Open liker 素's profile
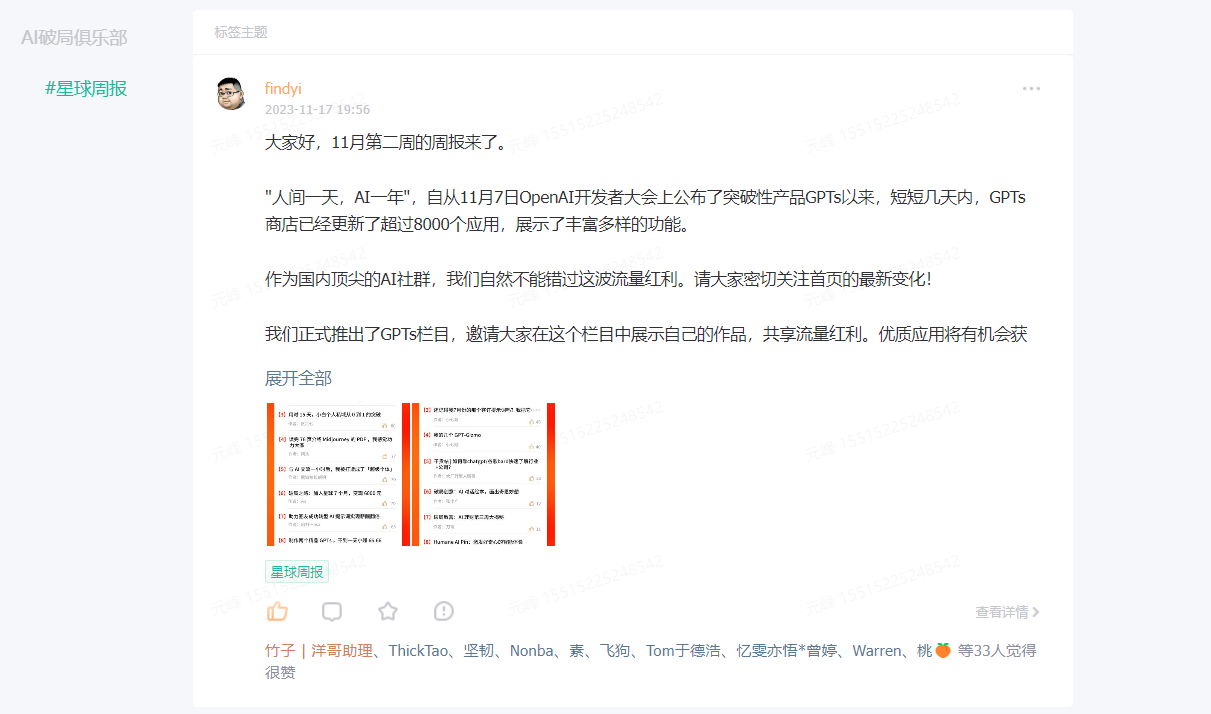 (577, 650)
